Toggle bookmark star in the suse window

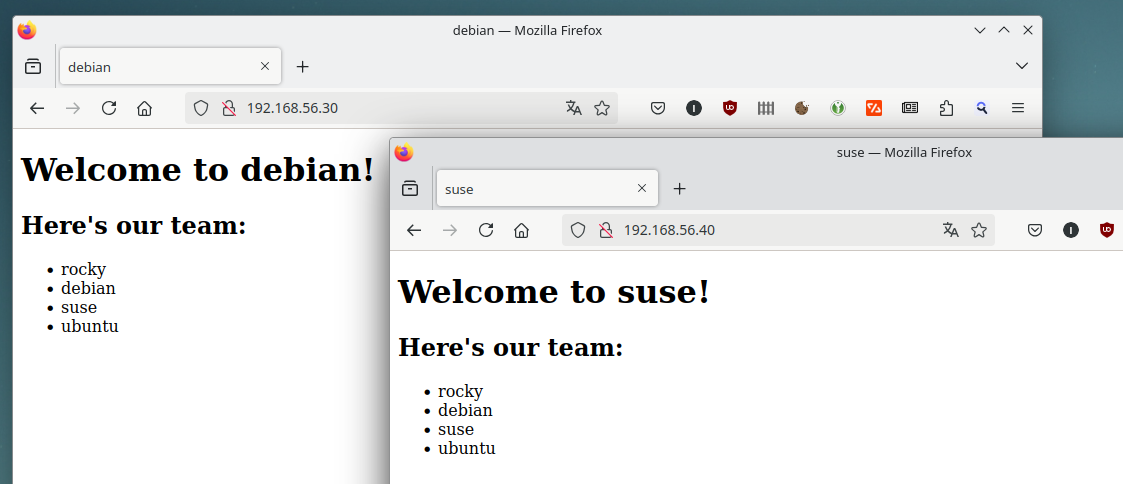click(x=979, y=230)
